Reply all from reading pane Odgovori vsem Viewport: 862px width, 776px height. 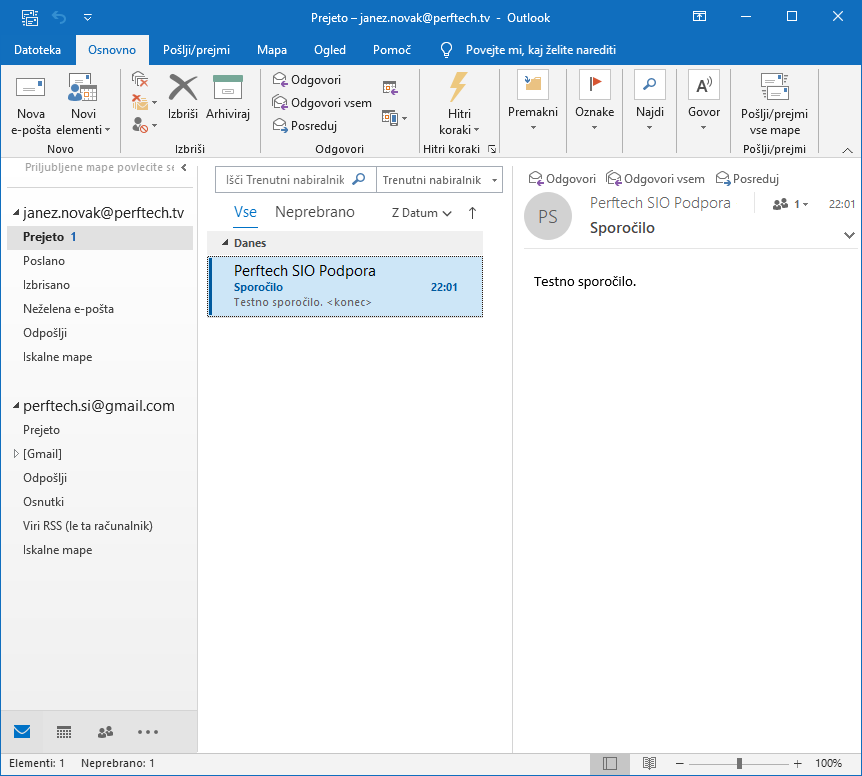coord(655,179)
